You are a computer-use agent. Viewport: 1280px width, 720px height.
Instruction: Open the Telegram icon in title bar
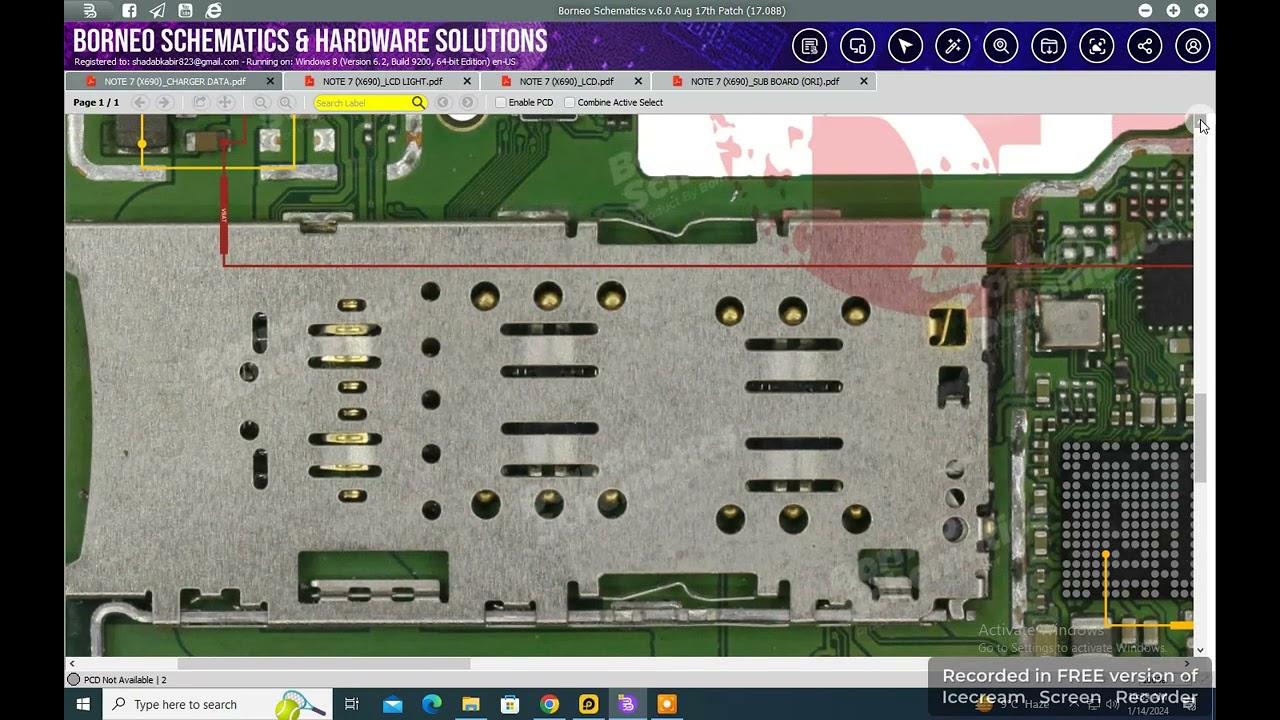tap(157, 11)
